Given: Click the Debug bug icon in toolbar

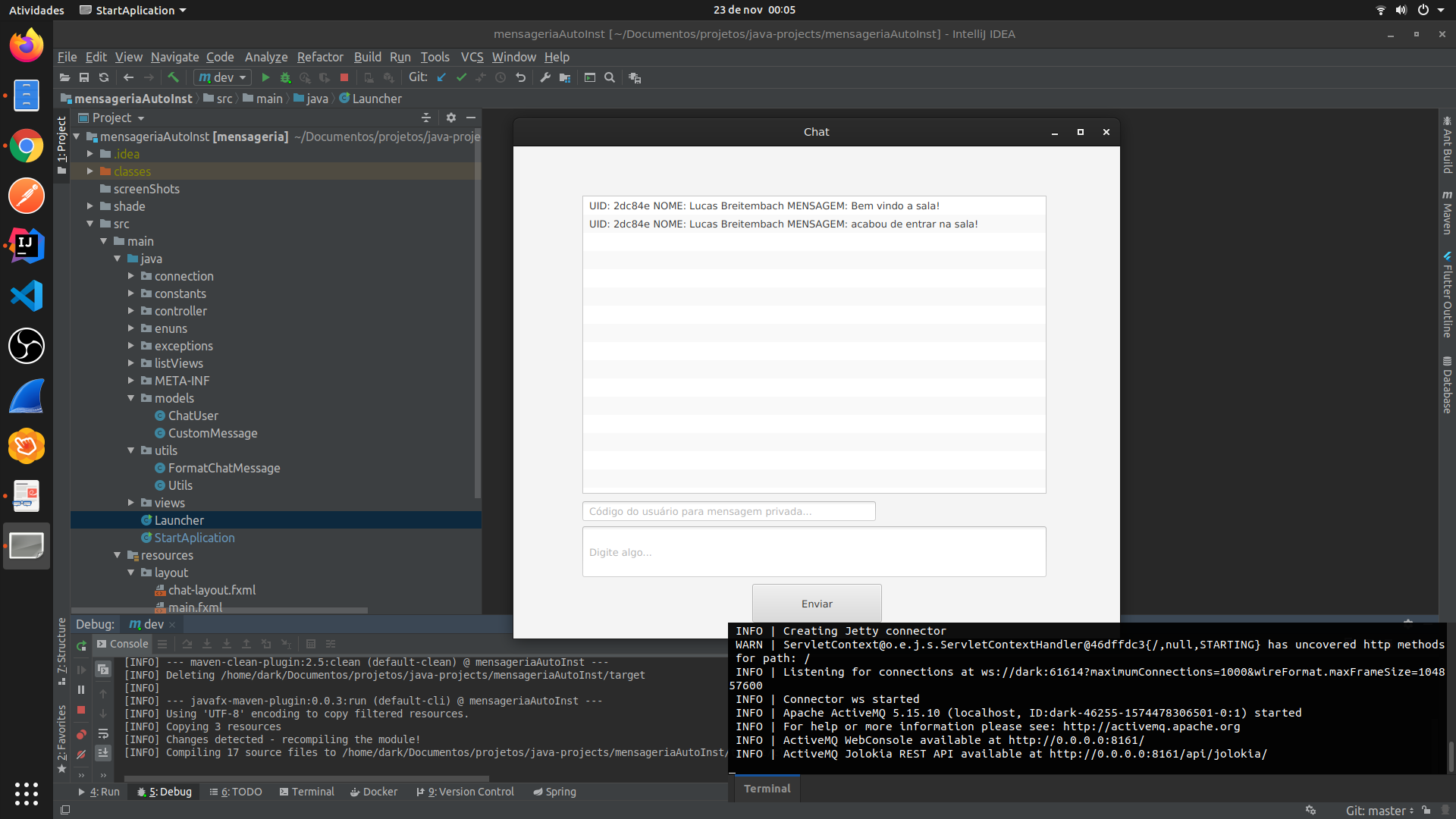Looking at the screenshot, I should point(285,77).
